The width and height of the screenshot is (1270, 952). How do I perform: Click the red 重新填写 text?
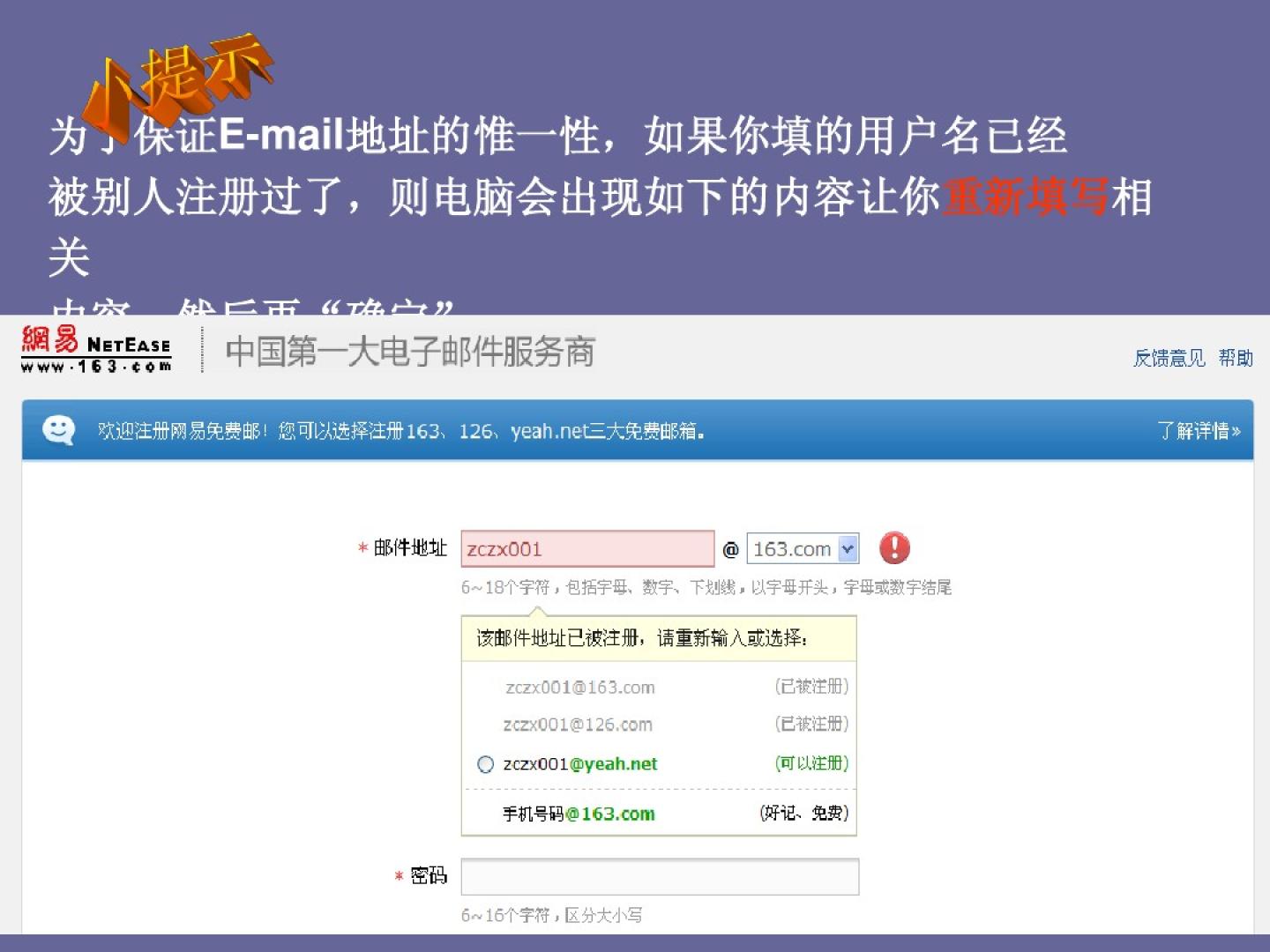tap(1025, 197)
